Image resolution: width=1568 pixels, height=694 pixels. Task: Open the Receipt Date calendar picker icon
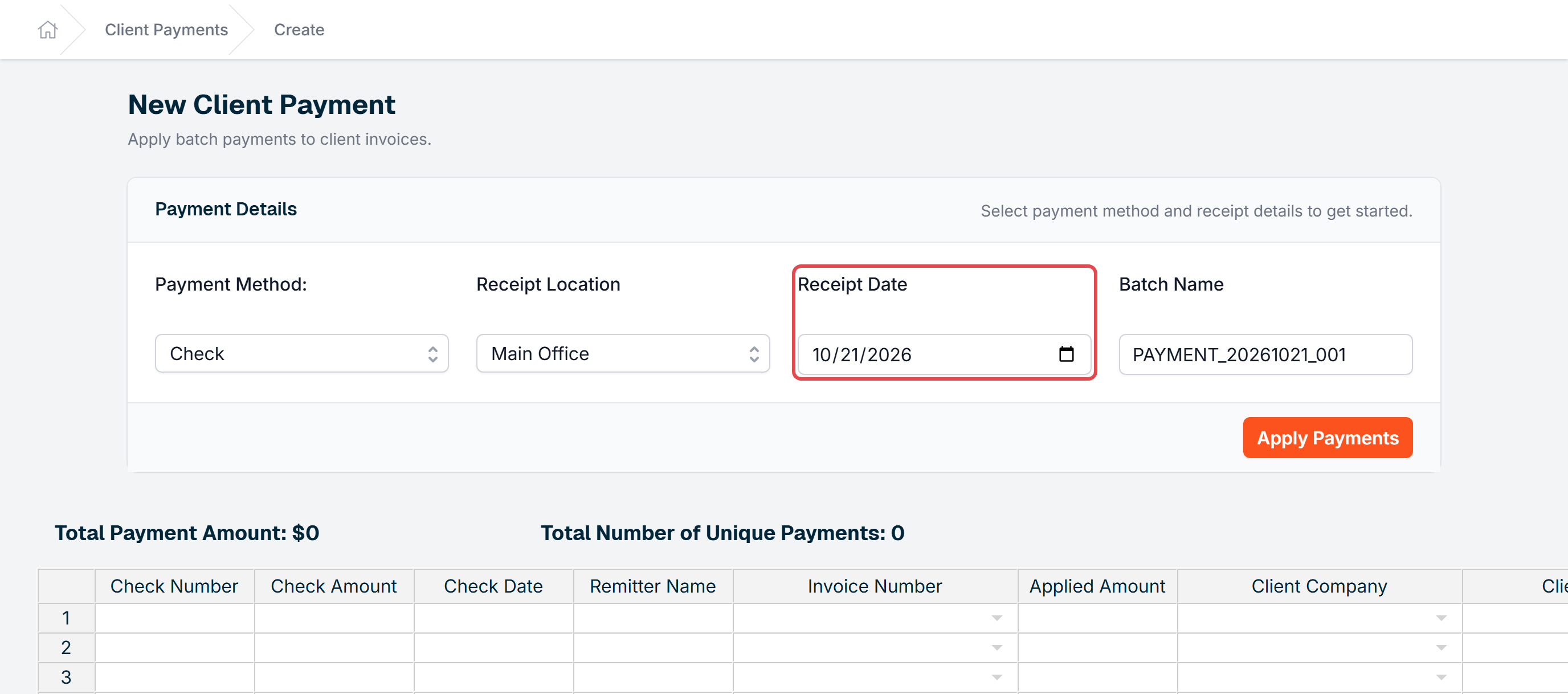pos(1066,354)
